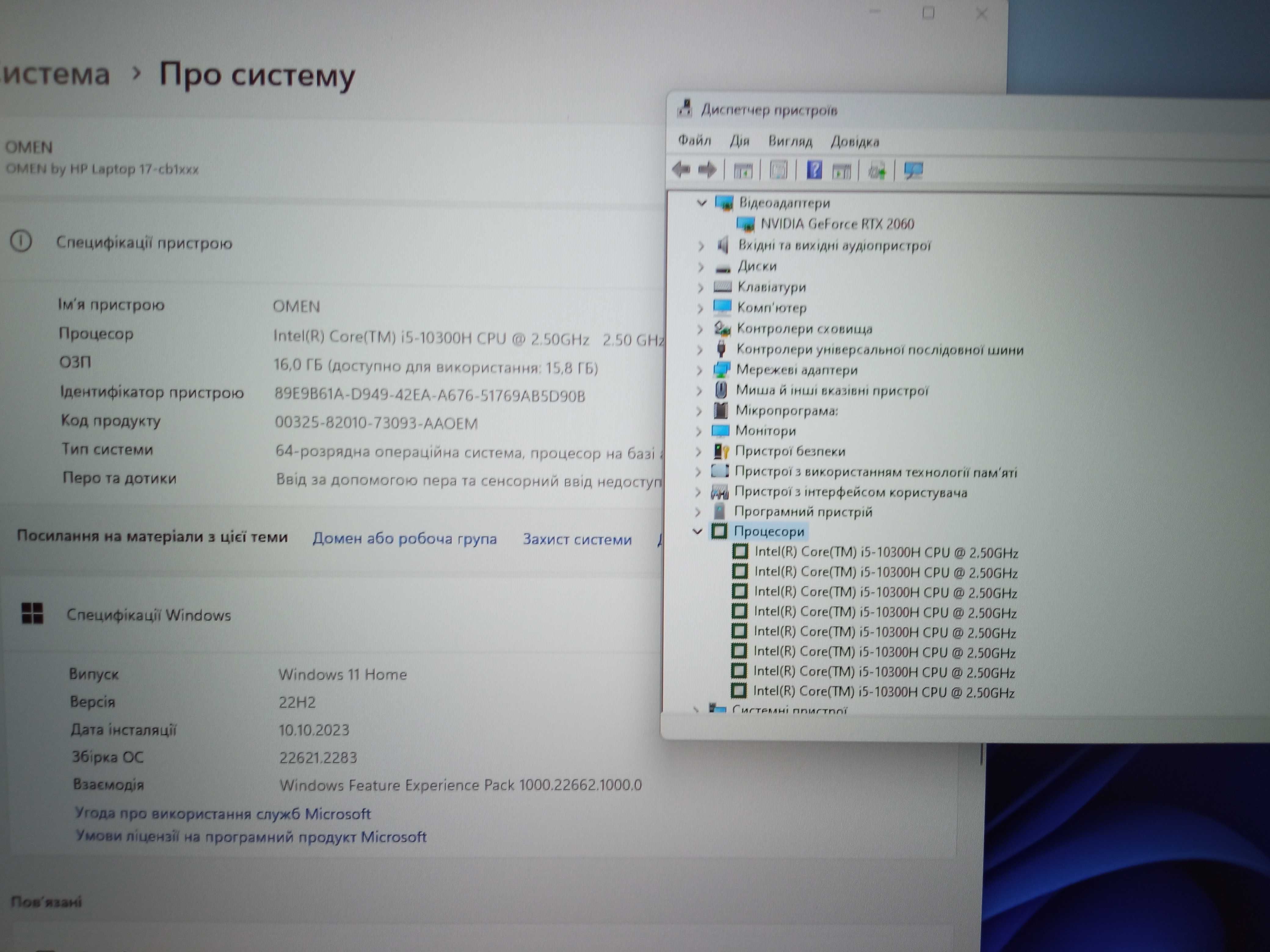
Task: Click device ID value 89E9B61A-D949-42EA-A676-51769AB5D90B
Action: [430, 395]
